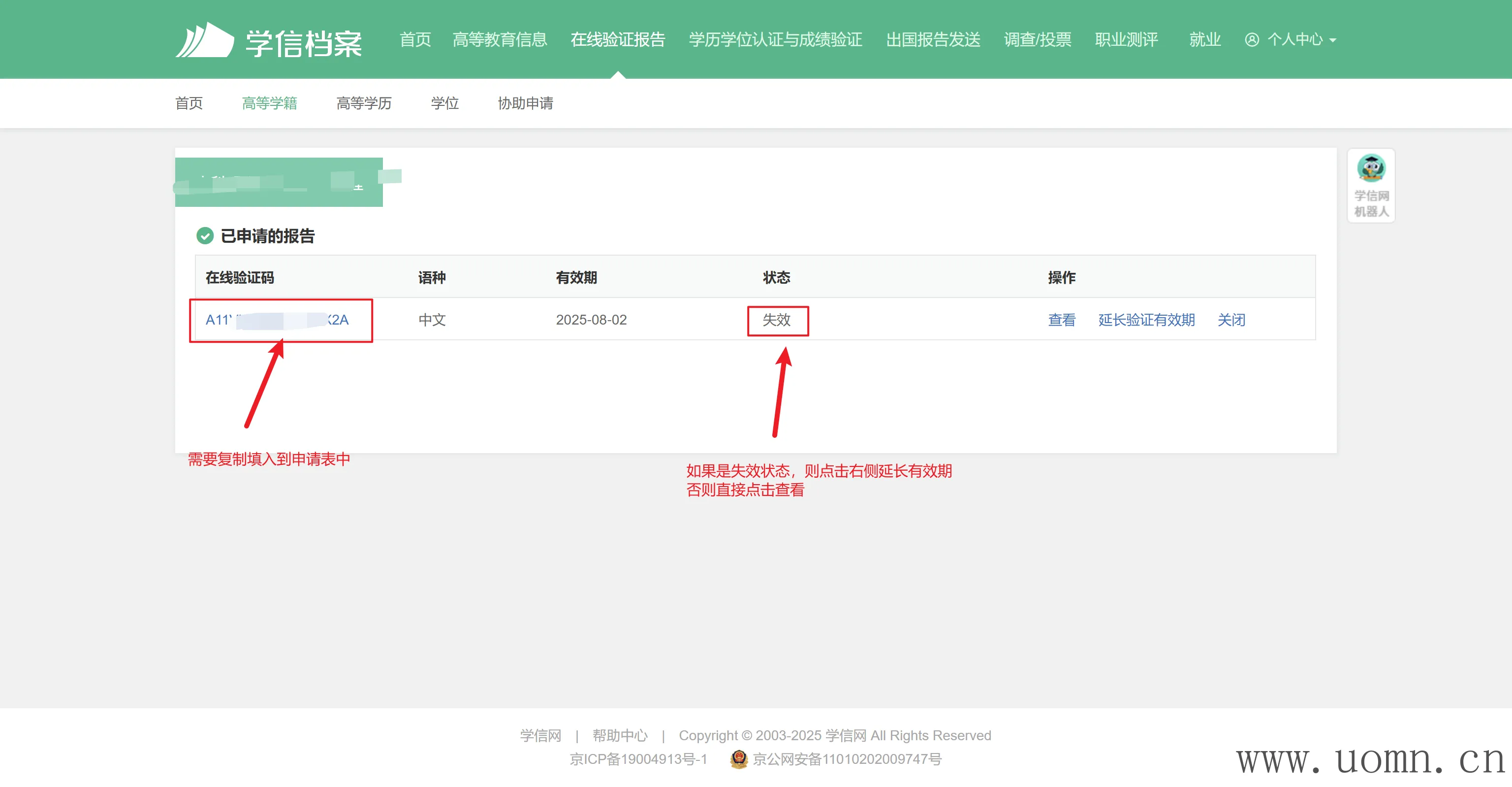The width and height of the screenshot is (1512, 787).
Task: Open 高等教育信息 in top navigation
Action: pyautogui.click(x=500, y=39)
